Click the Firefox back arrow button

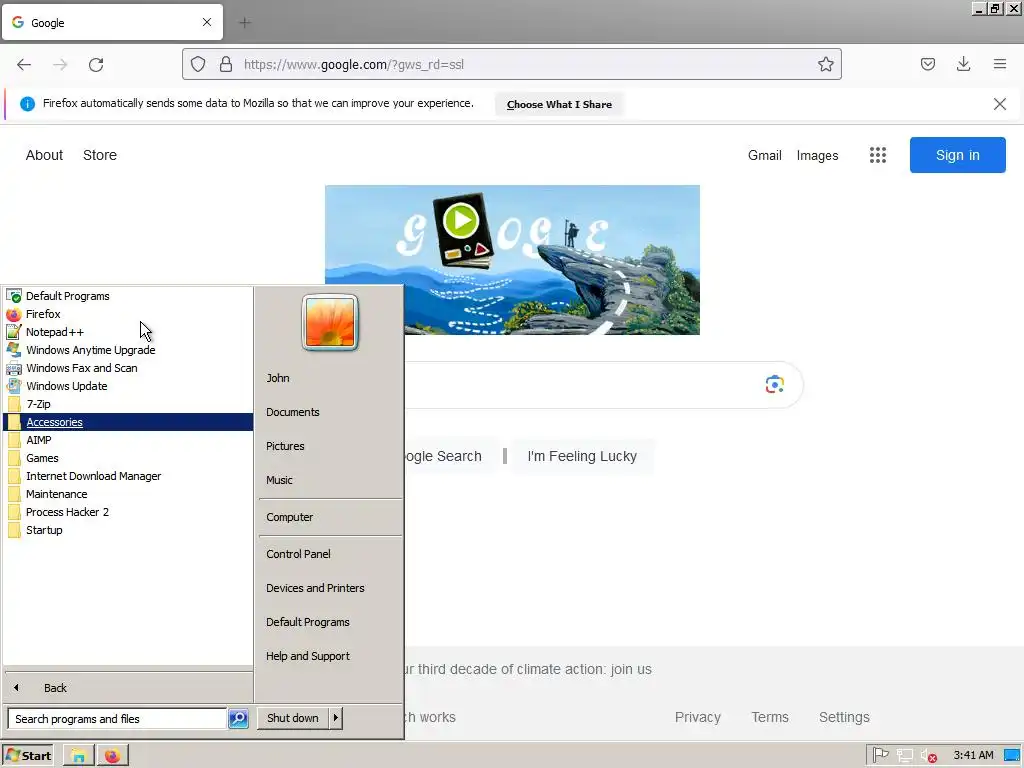point(24,64)
